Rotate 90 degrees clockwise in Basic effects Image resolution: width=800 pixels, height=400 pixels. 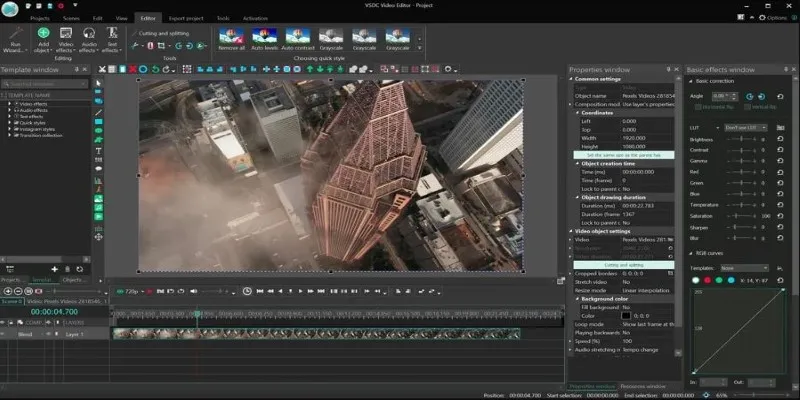point(761,96)
